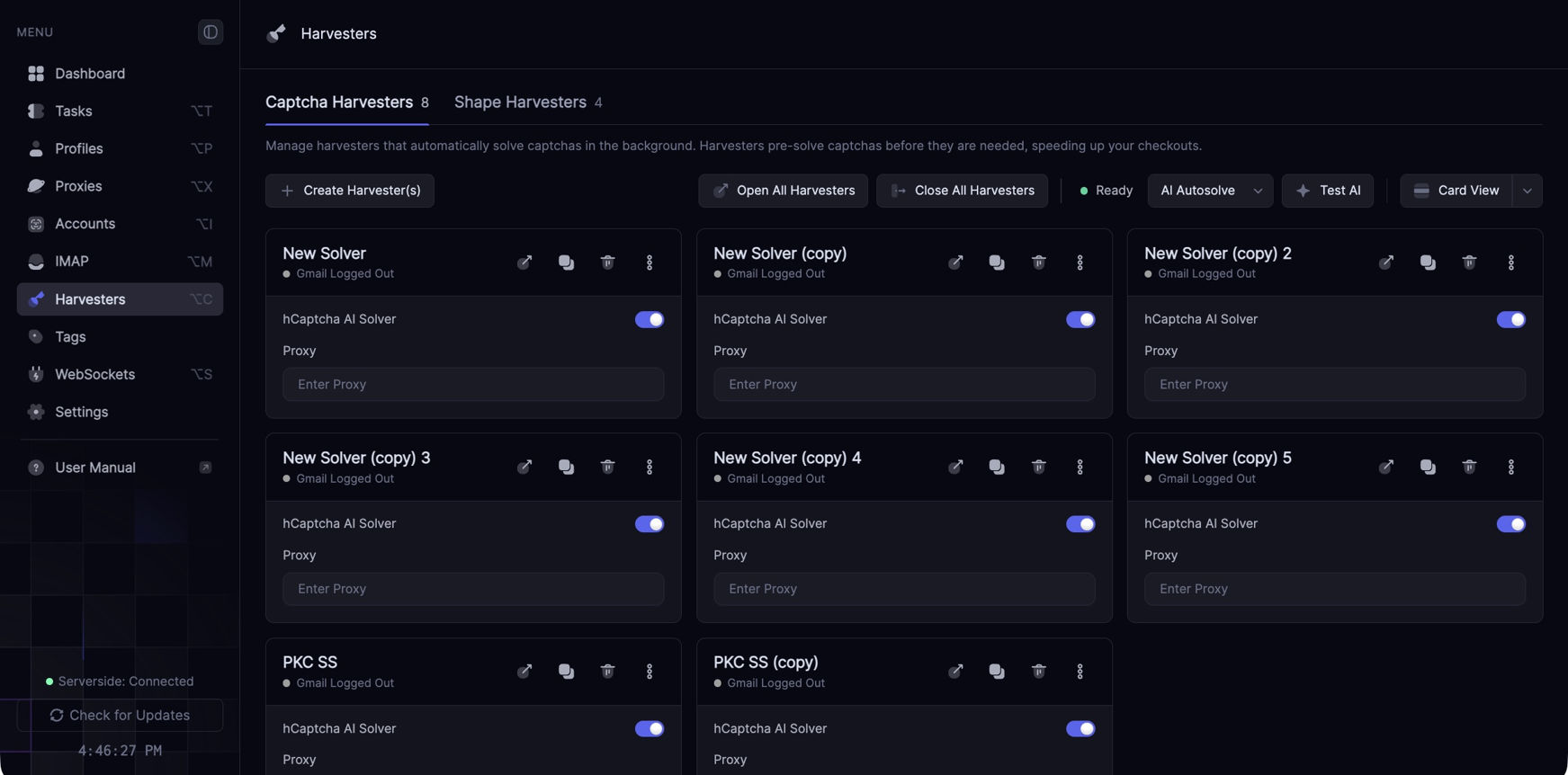Open the AI Autosolve dropdown
The height and width of the screenshot is (775, 1568).
[x=1210, y=191]
